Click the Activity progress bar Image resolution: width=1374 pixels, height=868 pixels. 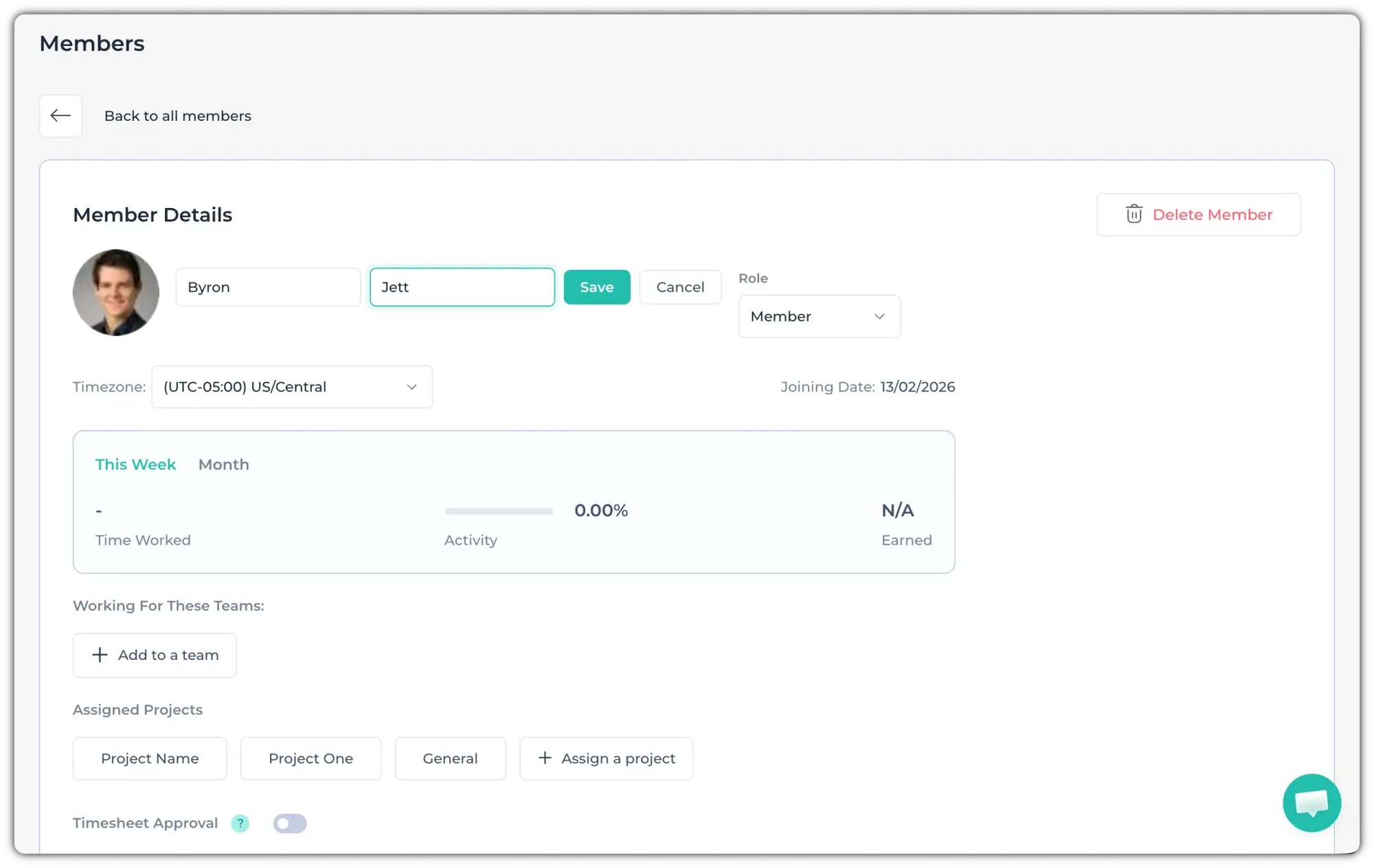point(498,511)
